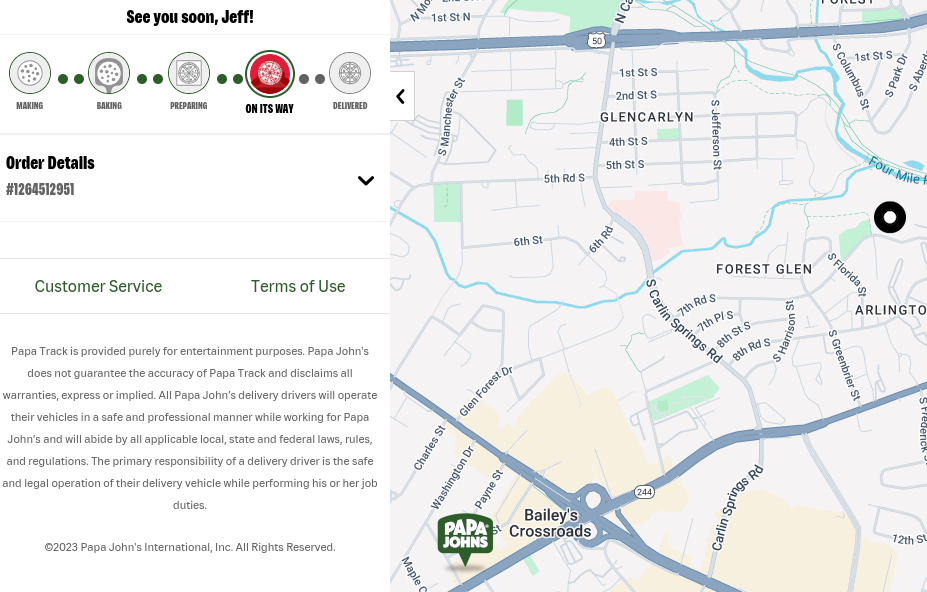The height and width of the screenshot is (592, 927).
Task: Click the S Jefferson St map label
Action: click(716, 134)
